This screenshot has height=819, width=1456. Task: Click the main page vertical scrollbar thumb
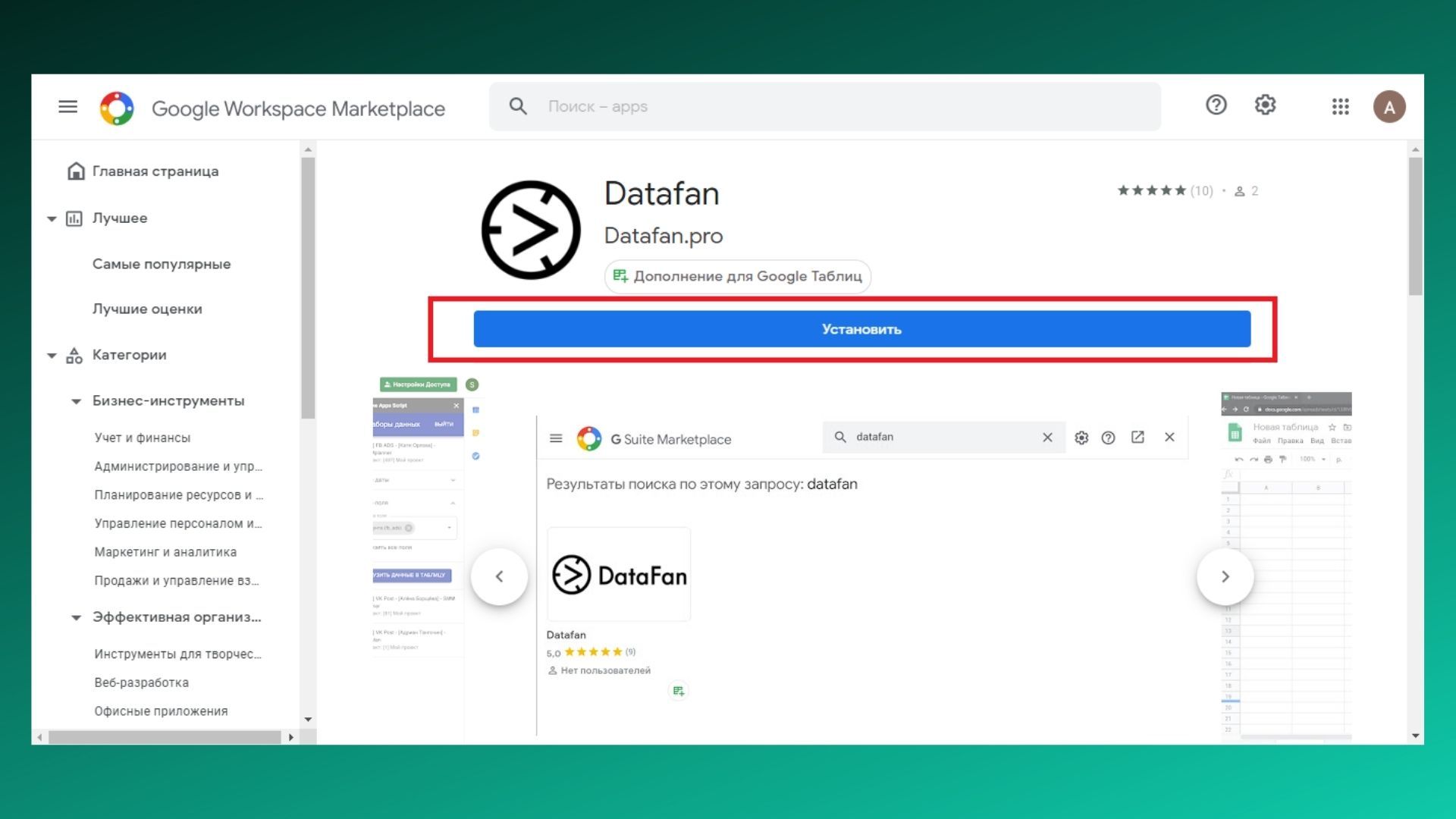point(1416,226)
